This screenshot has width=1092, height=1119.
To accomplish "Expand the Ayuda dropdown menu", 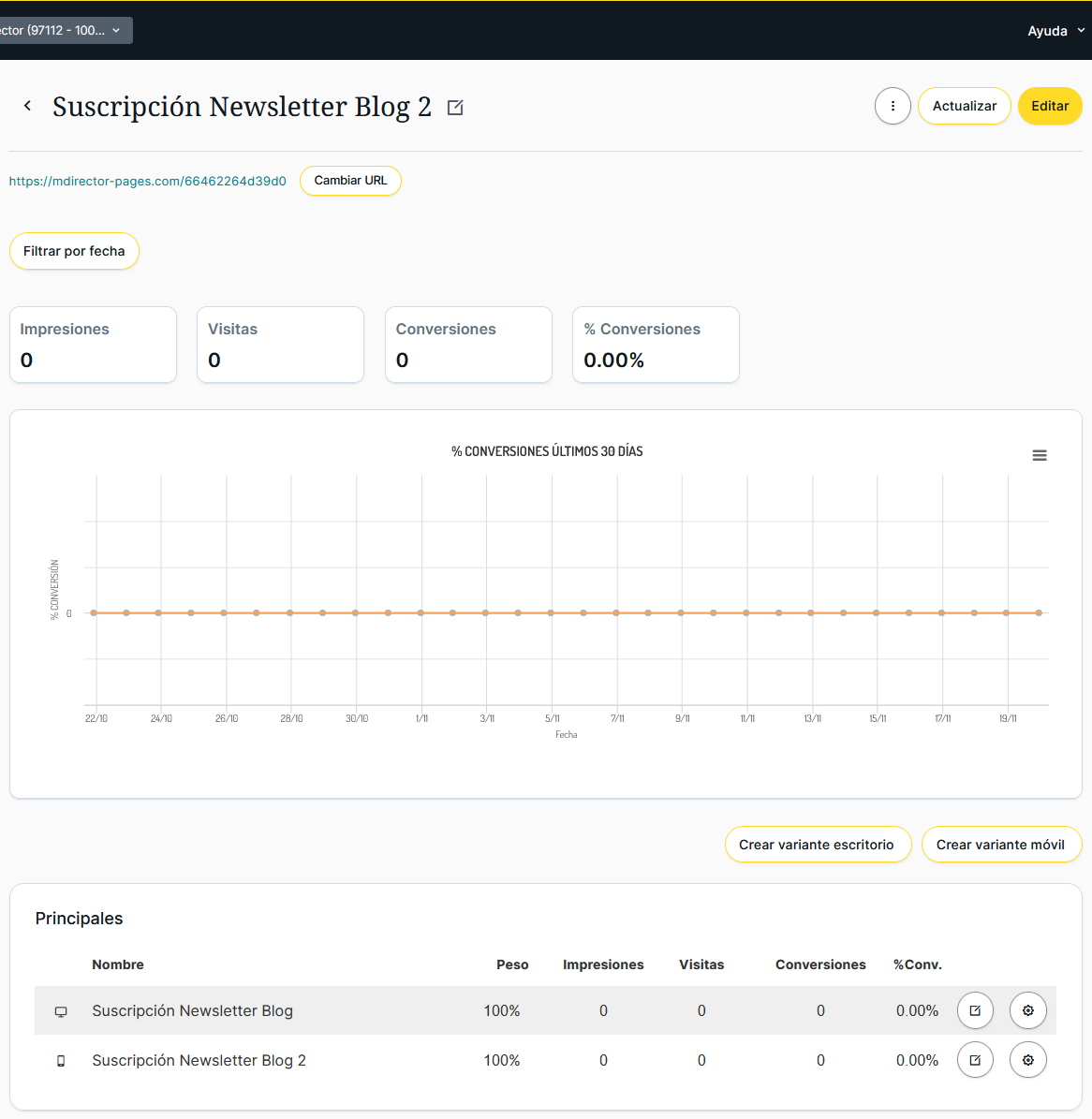I will click(x=1055, y=31).
